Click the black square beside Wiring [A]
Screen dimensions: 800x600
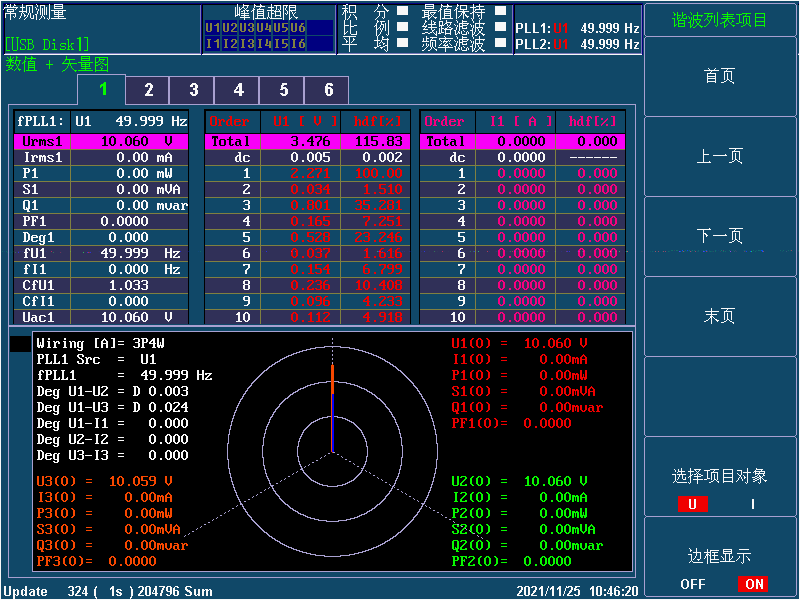point(20,344)
